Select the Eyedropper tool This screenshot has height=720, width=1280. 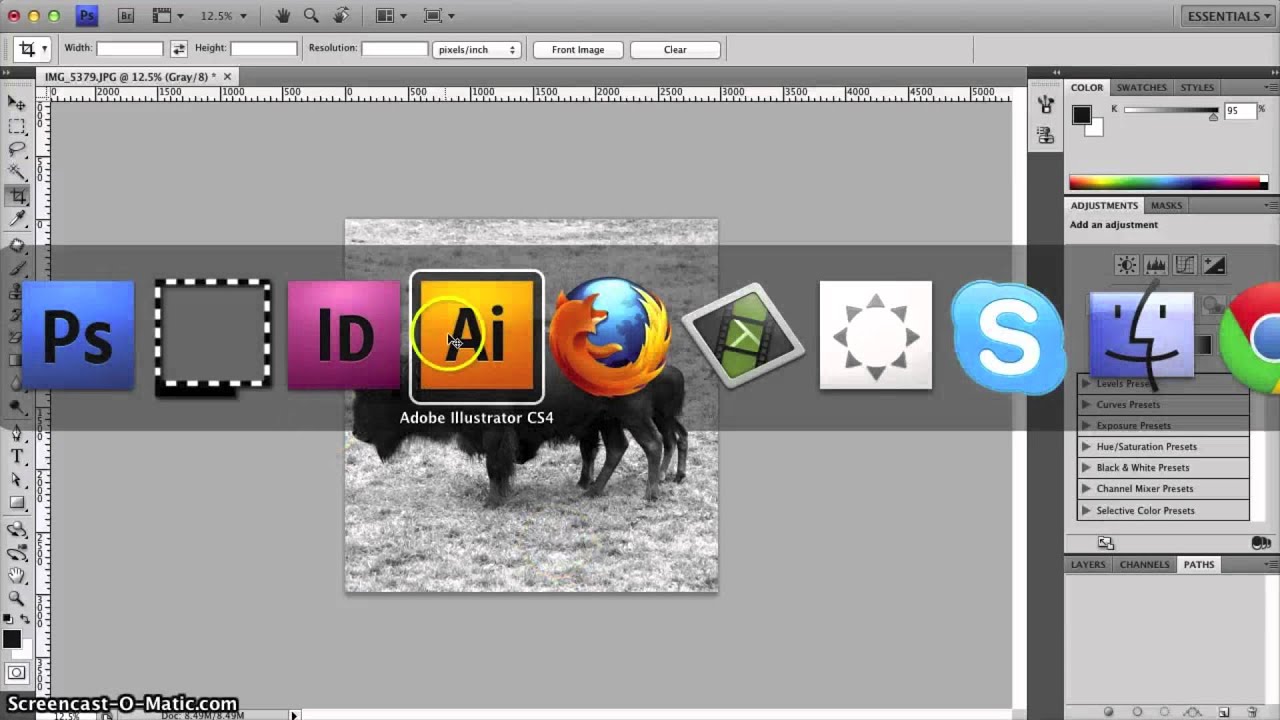click(x=17, y=219)
